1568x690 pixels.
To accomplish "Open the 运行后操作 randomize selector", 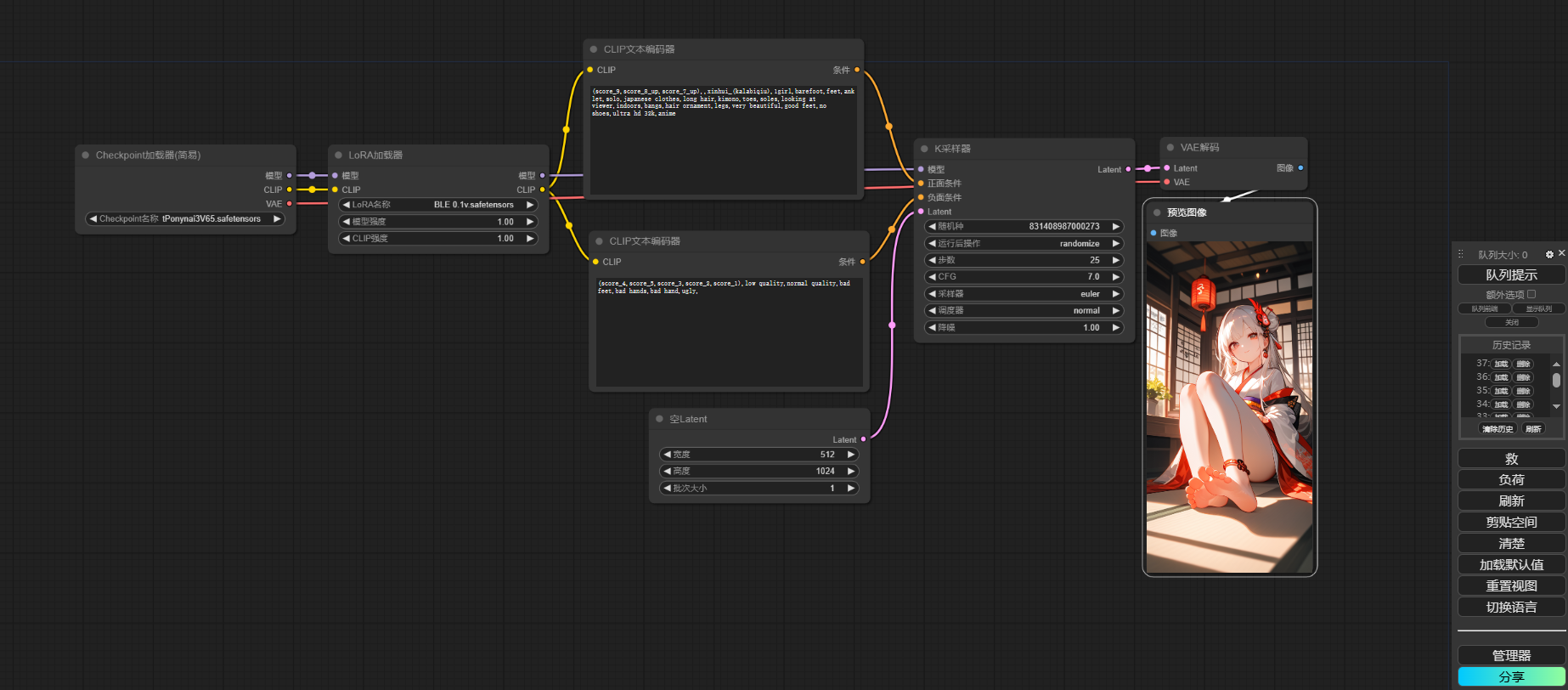I will click(1024, 243).
